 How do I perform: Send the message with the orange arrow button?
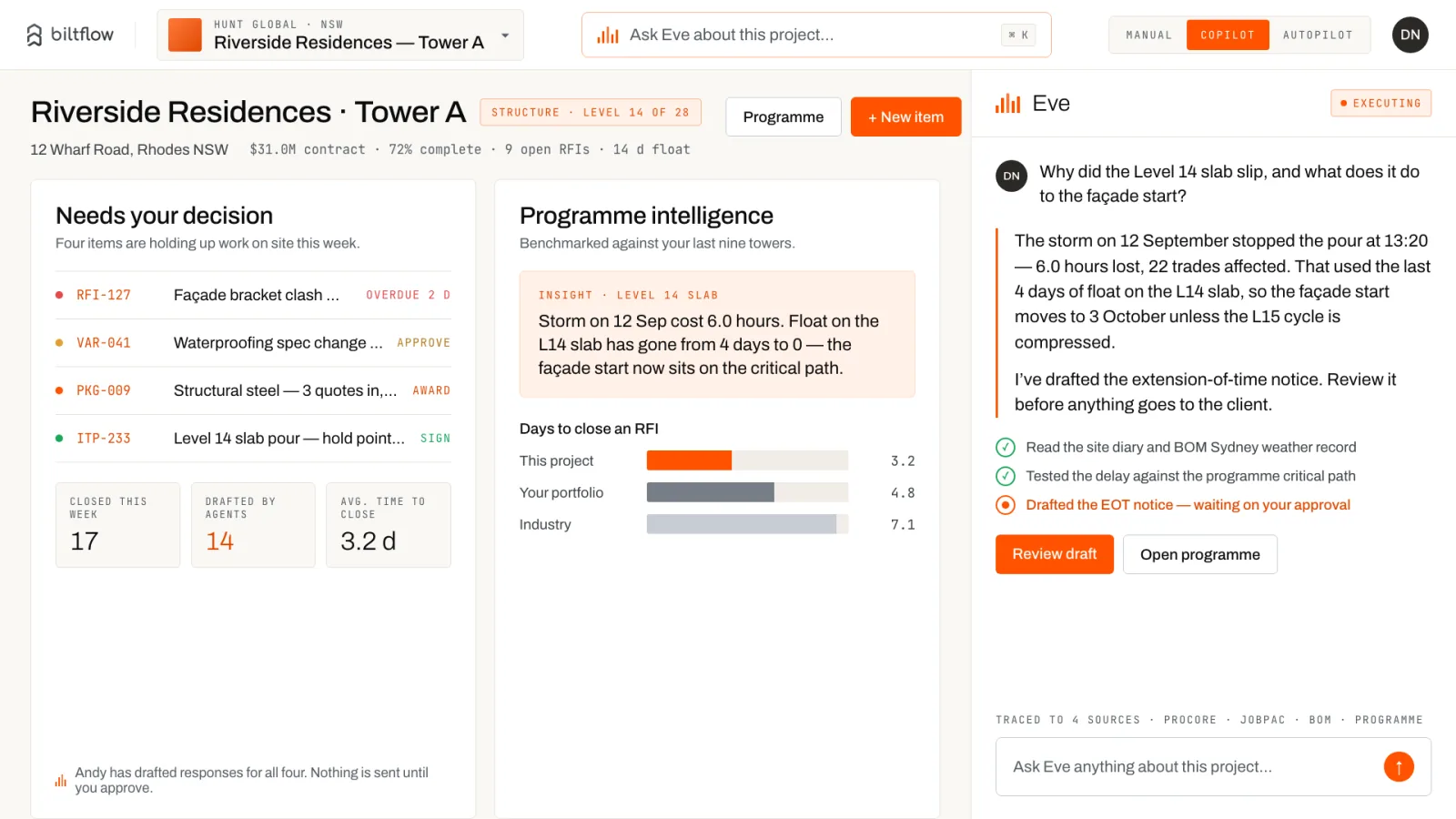pos(1399,767)
